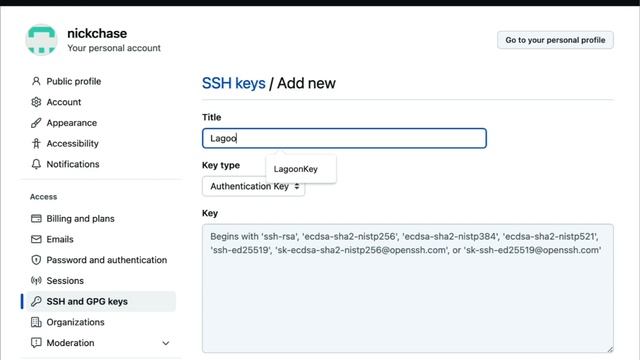Viewport: 640px width, 360px height.
Task: Click the Emails envelope icon
Action: (36, 239)
